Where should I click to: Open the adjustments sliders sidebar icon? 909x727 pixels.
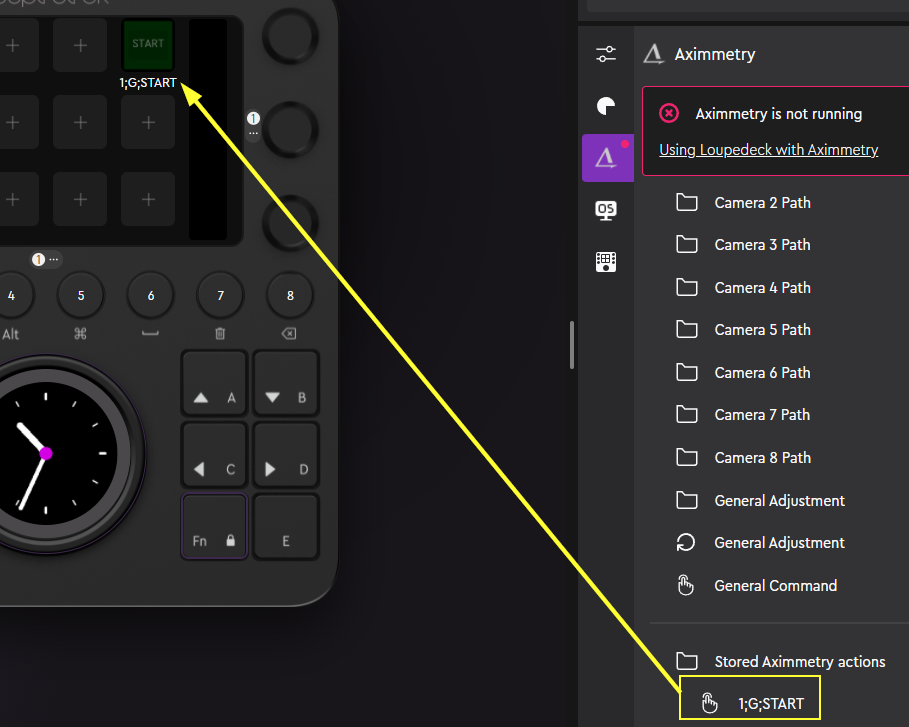tap(606, 54)
